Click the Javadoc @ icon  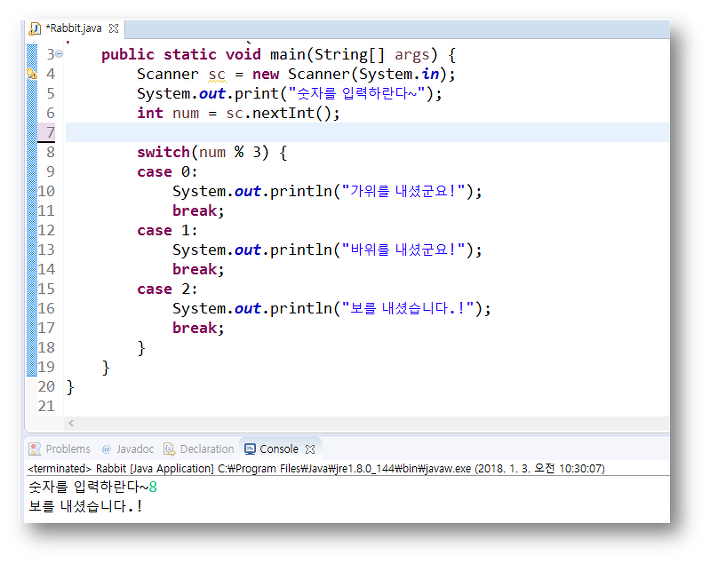point(106,449)
